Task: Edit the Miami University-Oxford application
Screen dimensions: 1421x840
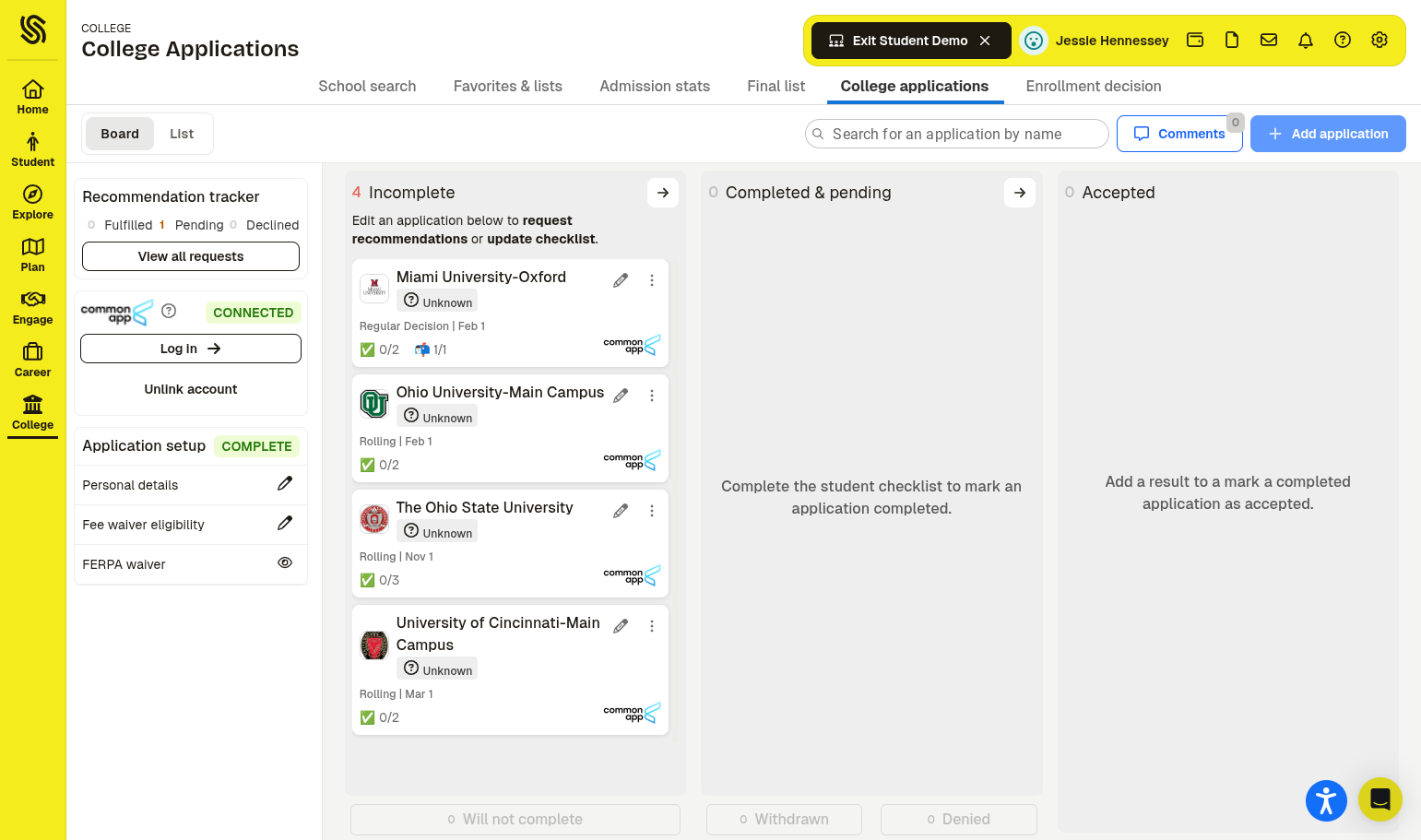Action: click(621, 280)
